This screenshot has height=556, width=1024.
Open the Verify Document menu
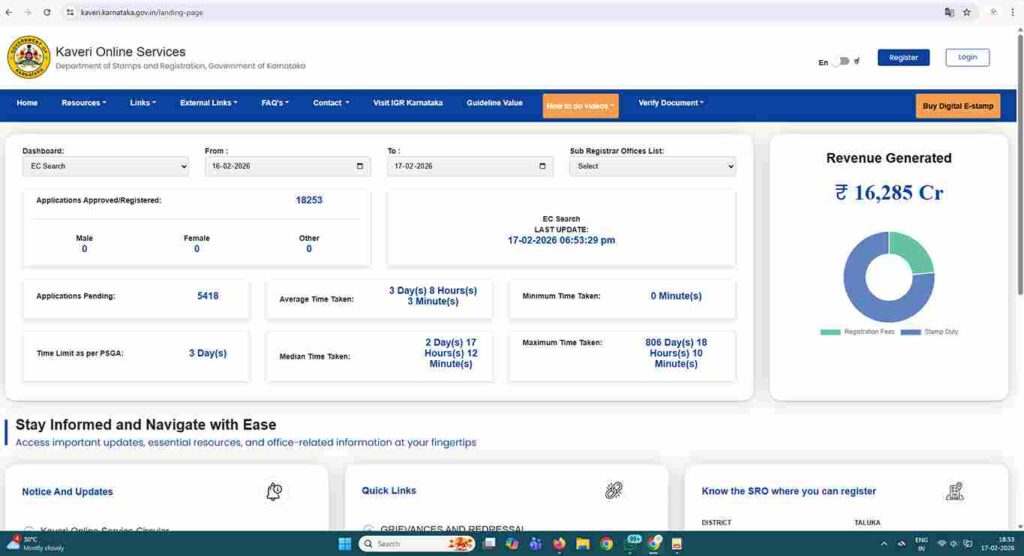[x=671, y=103]
